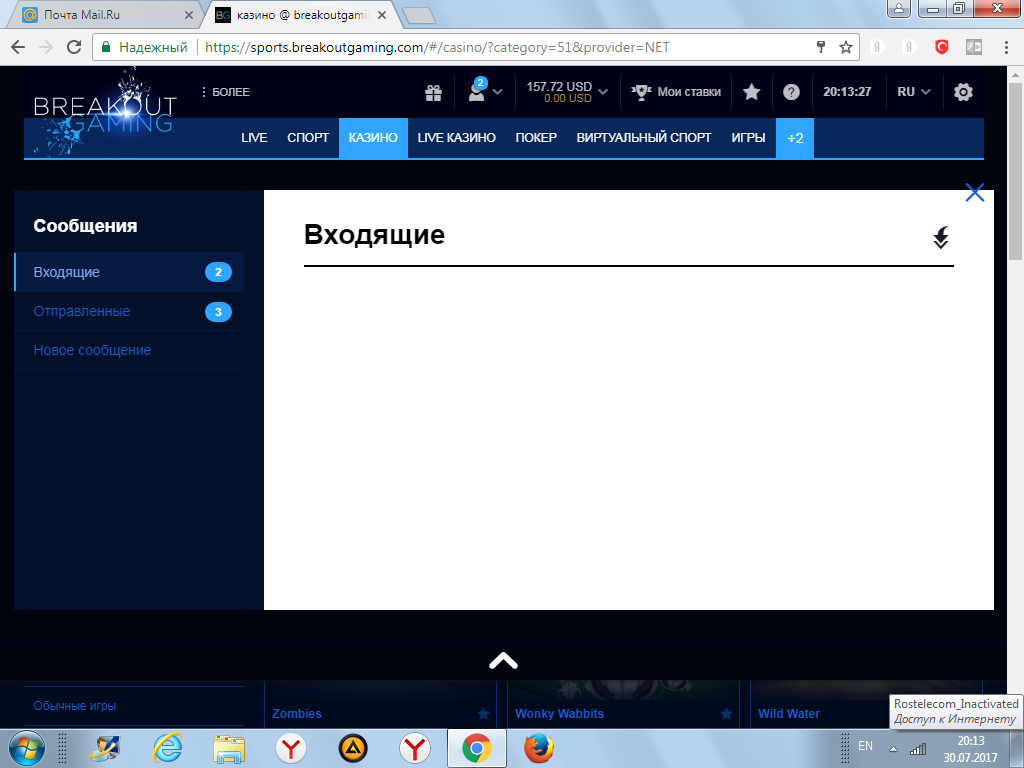Image resolution: width=1024 pixels, height=768 pixels.
Task: Reload the page
Action: [74, 47]
